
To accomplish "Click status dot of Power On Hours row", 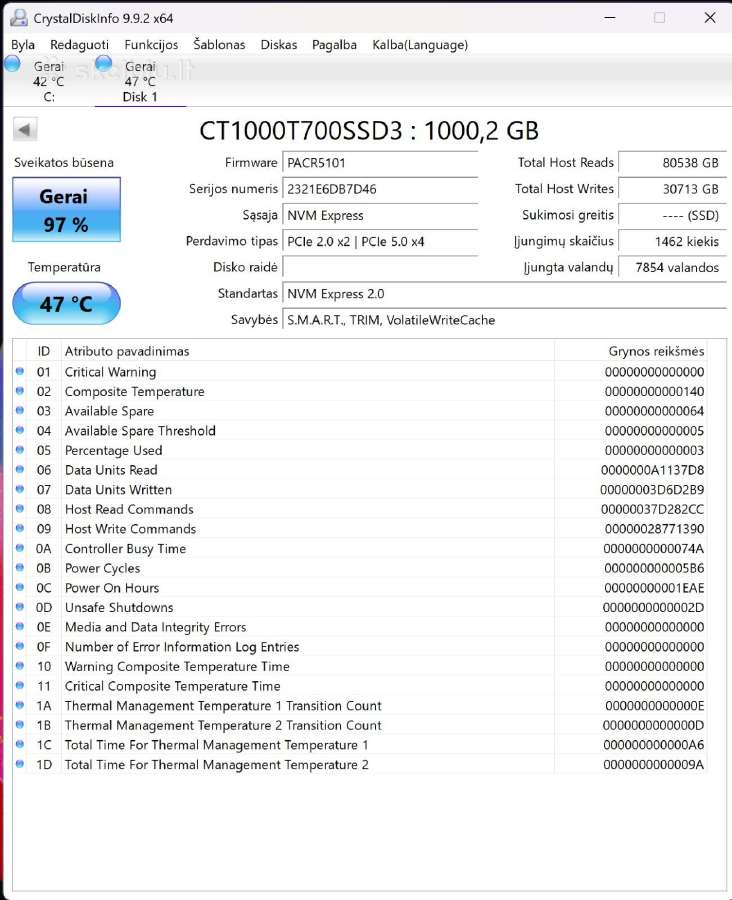I will [x=20, y=587].
